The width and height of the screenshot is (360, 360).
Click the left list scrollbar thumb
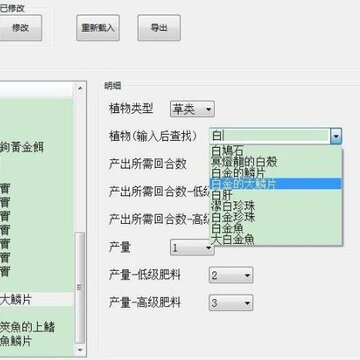point(80,288)
